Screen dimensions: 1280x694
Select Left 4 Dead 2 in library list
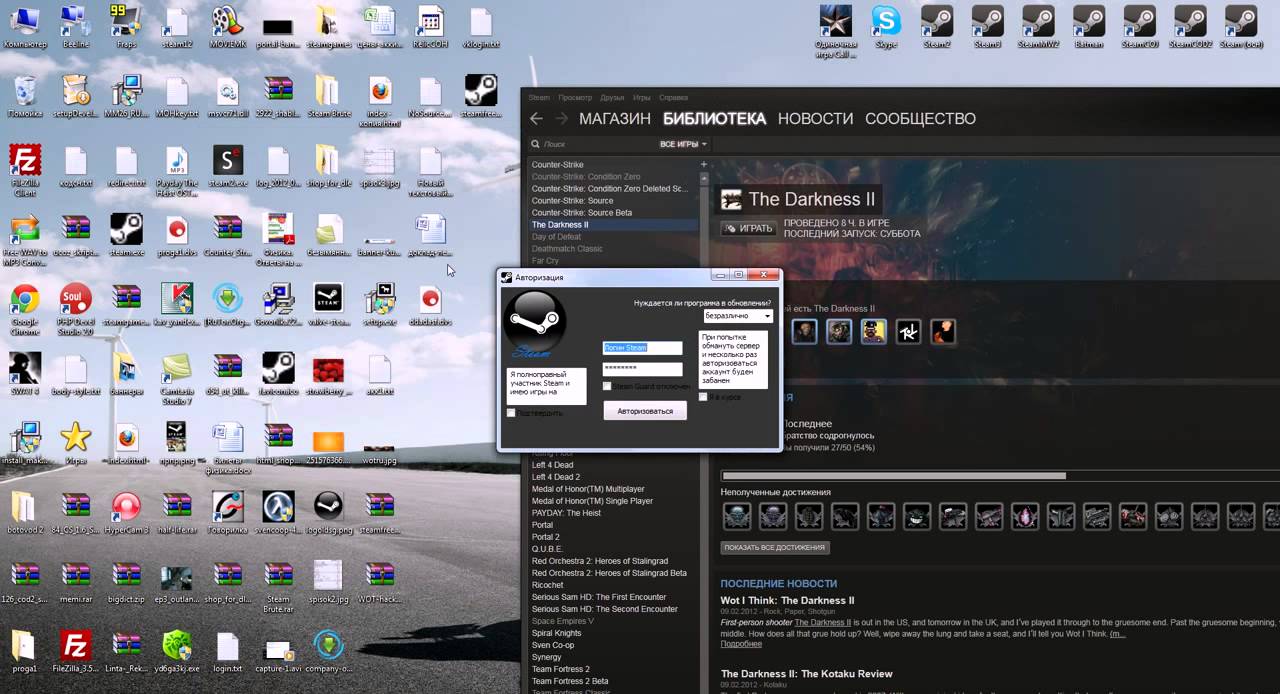click(556, 477)
